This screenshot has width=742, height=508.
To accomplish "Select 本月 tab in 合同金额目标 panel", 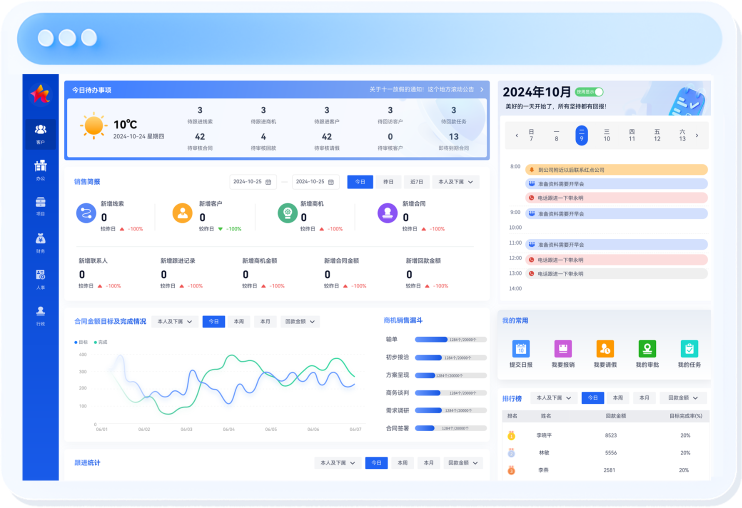I will [x=265, y=322].
